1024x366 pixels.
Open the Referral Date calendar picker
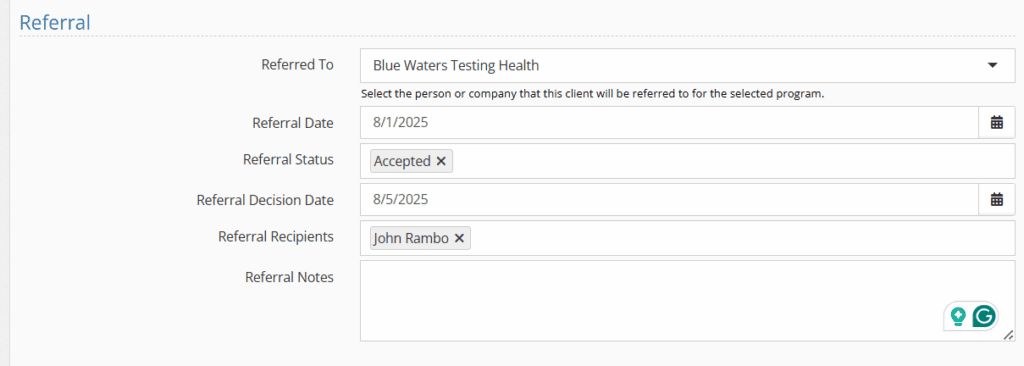pyautogui.click(x=997, y=122)
